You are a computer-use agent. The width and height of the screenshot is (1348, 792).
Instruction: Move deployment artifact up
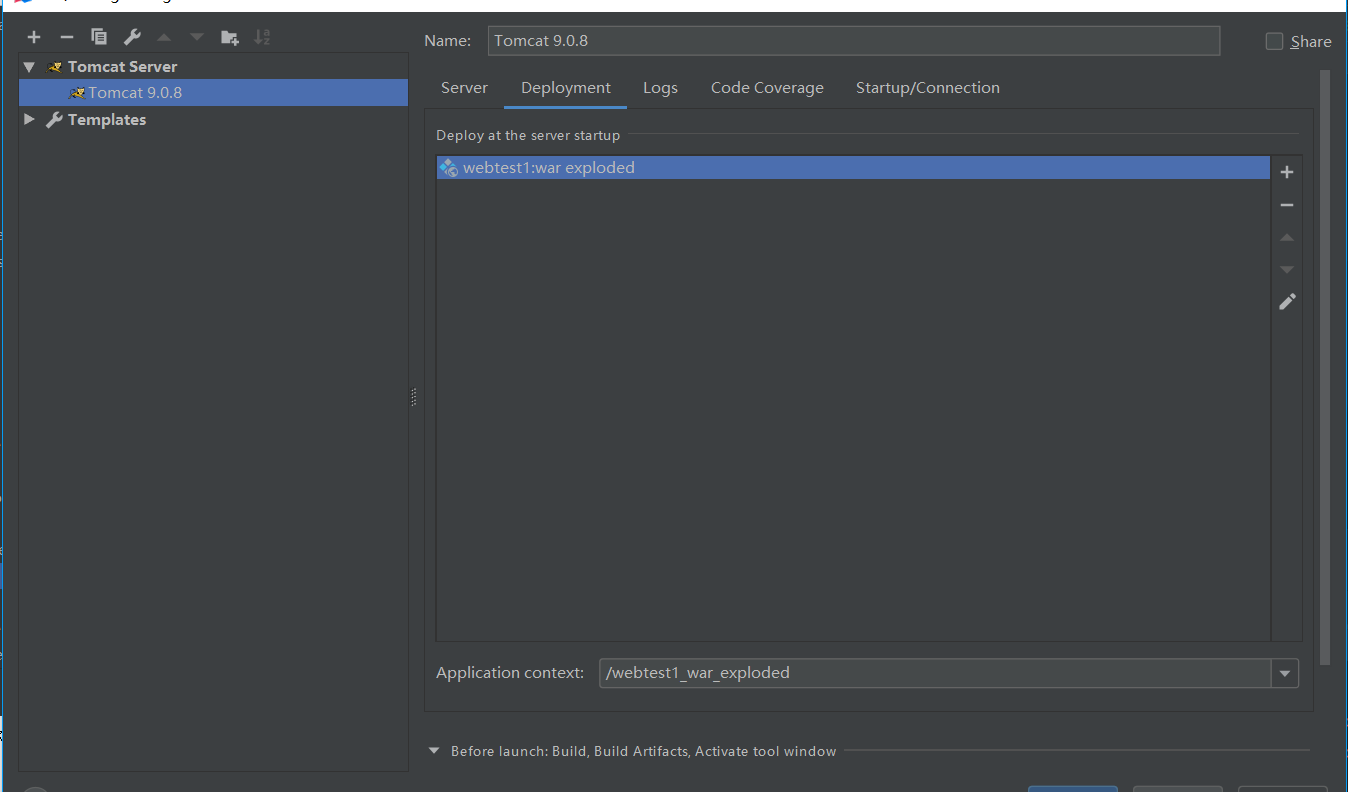[x=1287, y=237]
